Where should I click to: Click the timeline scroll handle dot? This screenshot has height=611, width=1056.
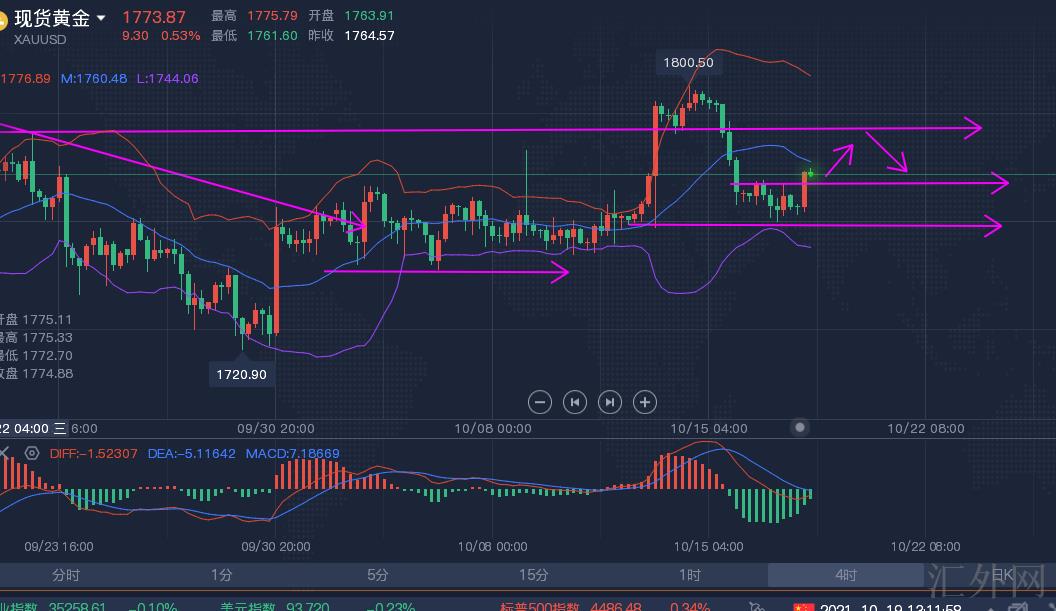pos(800,427)
